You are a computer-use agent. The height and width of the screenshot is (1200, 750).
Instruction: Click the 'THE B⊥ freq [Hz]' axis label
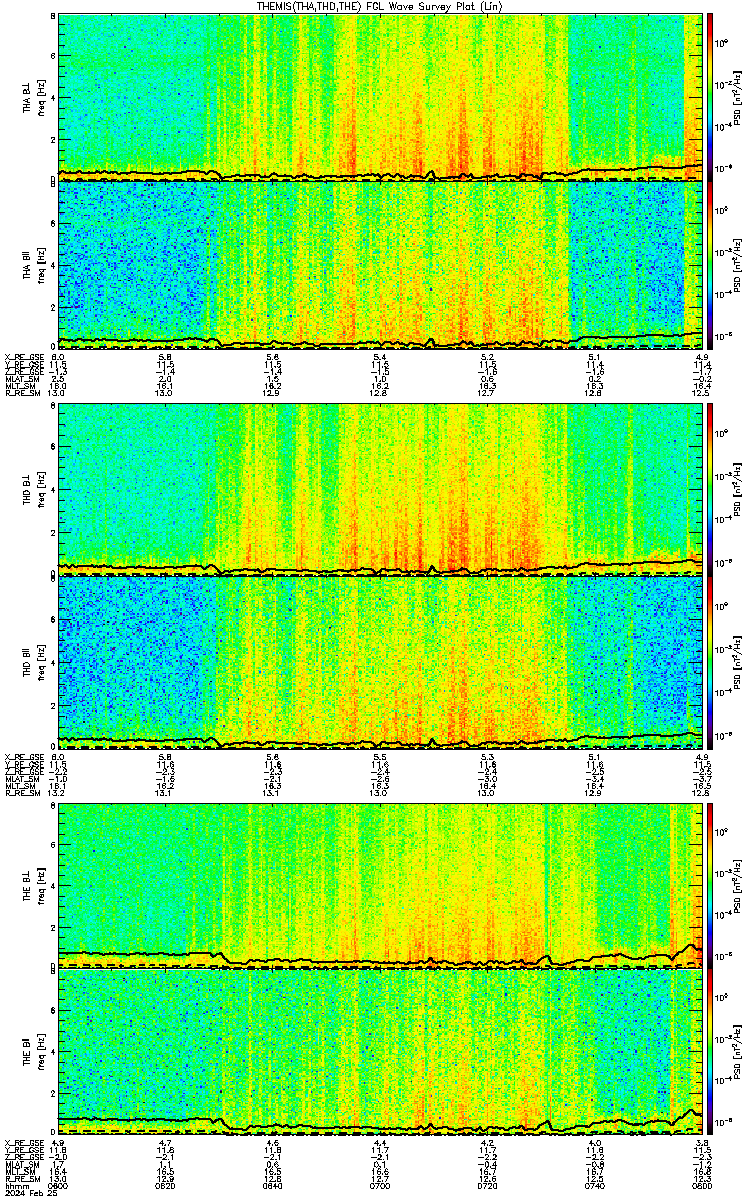tap(33, 885)
